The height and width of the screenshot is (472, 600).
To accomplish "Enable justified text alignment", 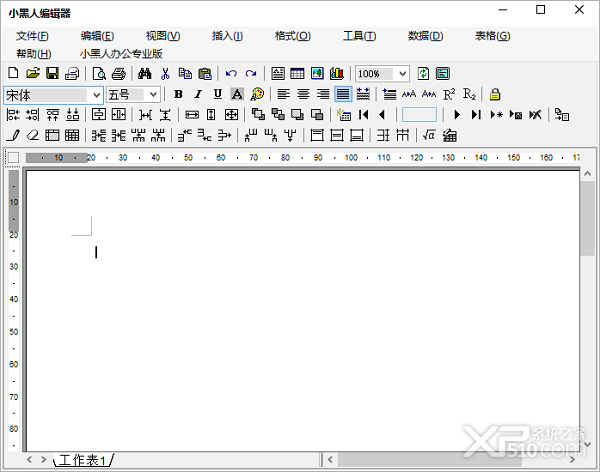I will (343, 94).
